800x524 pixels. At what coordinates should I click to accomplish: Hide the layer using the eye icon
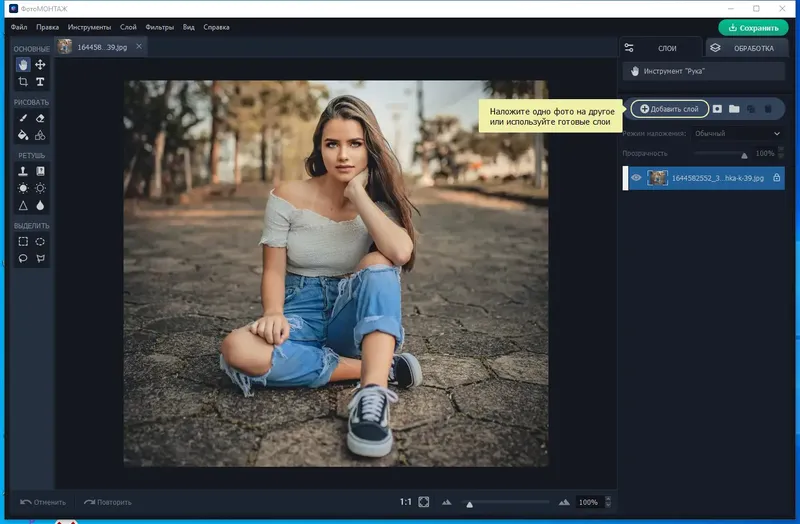pyautogui.click(x=636, y=178)
